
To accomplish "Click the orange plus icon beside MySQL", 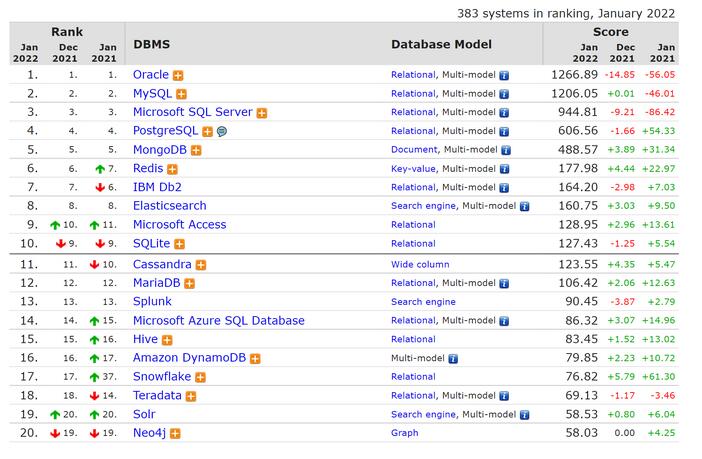I will point(181,94).
